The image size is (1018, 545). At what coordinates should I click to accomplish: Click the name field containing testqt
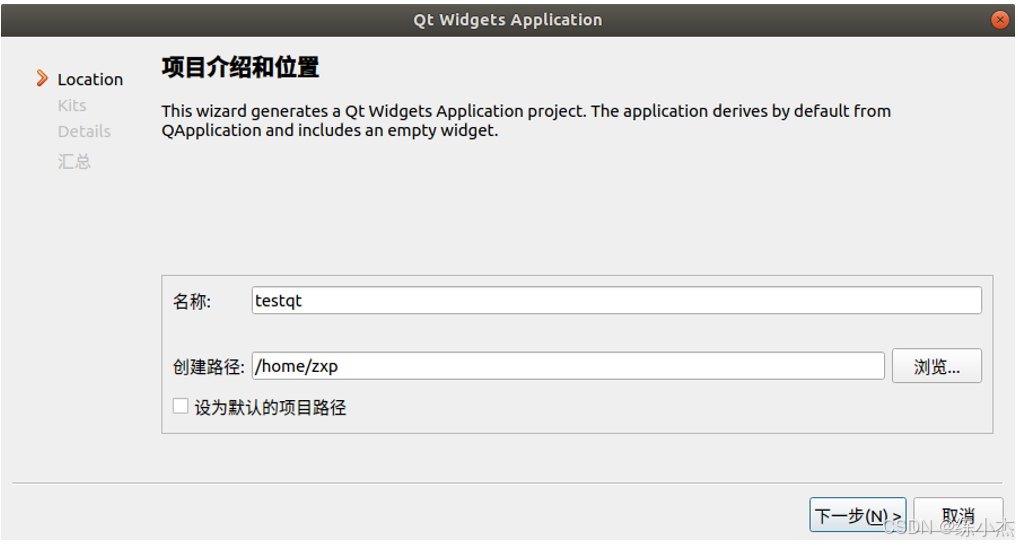click(616, 301)
